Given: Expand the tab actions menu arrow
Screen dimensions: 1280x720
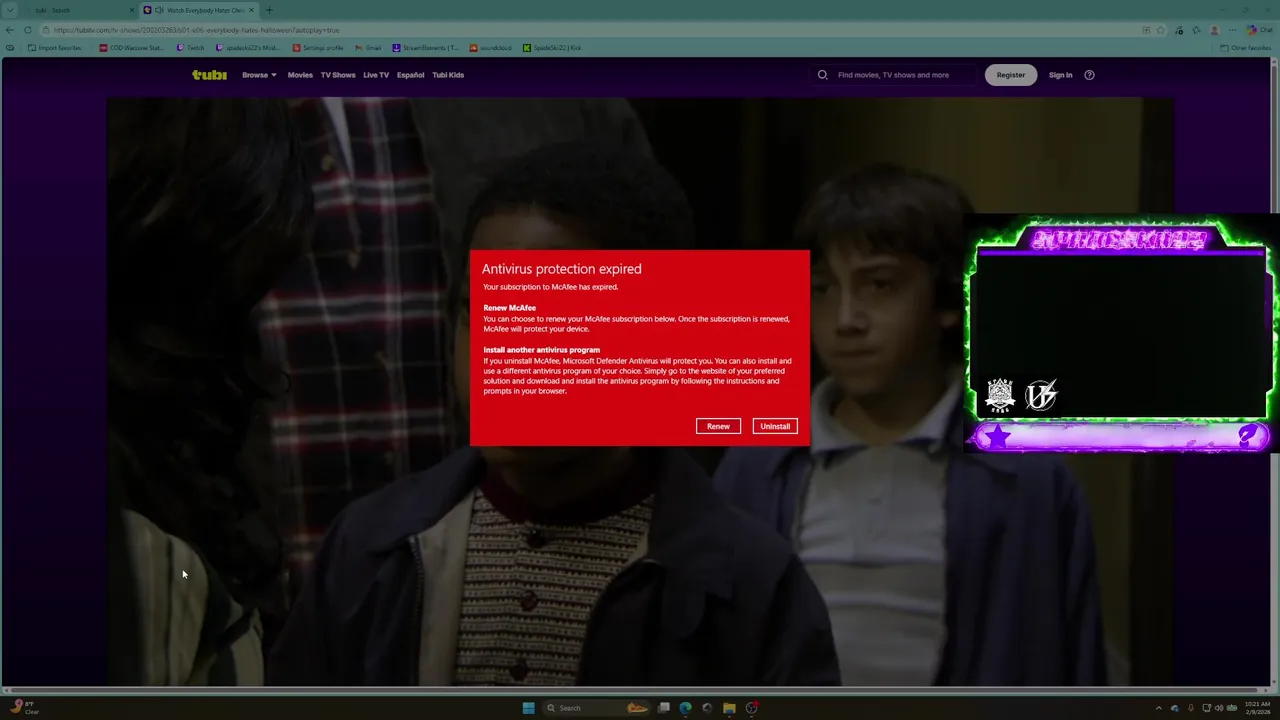Looking at the screenshot, I should 9,10.
